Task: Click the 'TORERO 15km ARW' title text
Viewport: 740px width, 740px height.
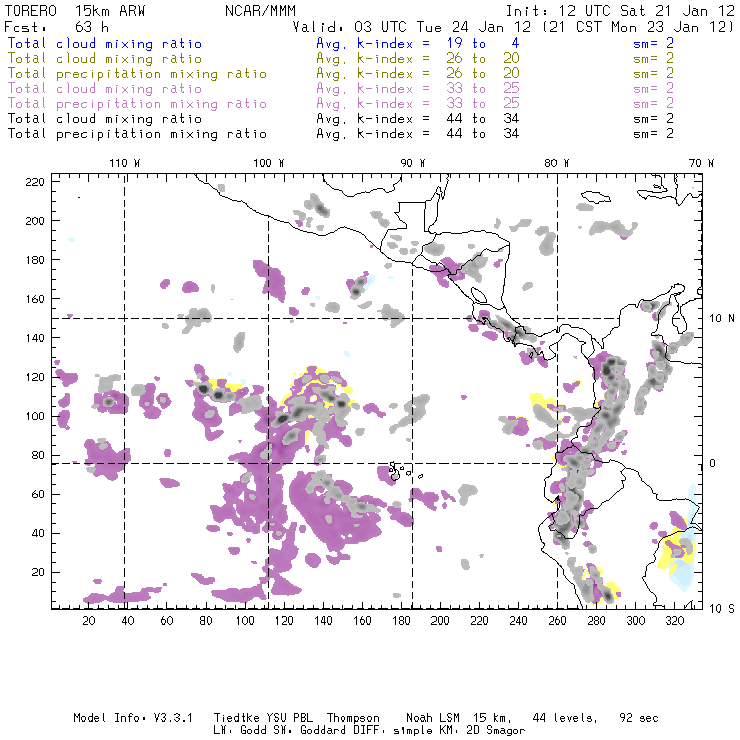Action: tap(75, 11)
